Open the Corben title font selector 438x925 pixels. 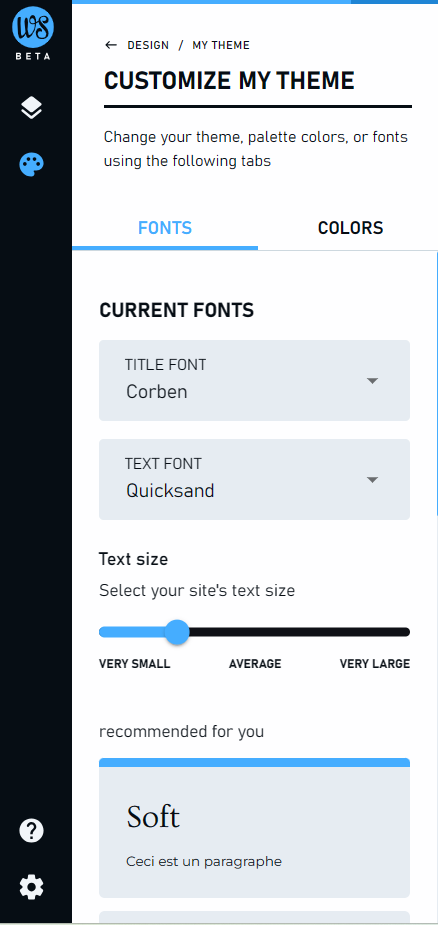tap(254, 381)
